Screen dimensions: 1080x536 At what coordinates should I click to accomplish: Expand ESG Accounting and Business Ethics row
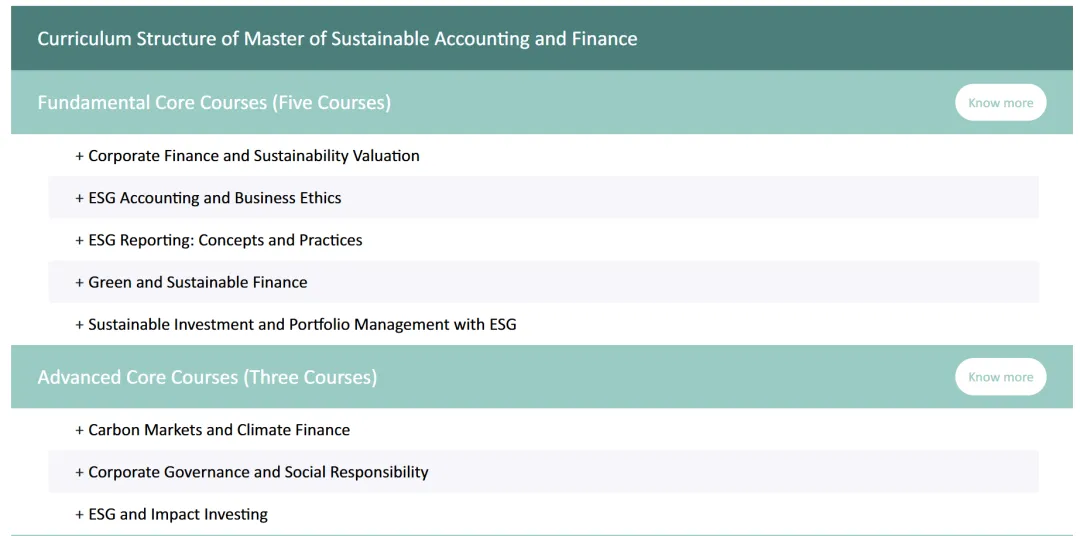[543, 198]
